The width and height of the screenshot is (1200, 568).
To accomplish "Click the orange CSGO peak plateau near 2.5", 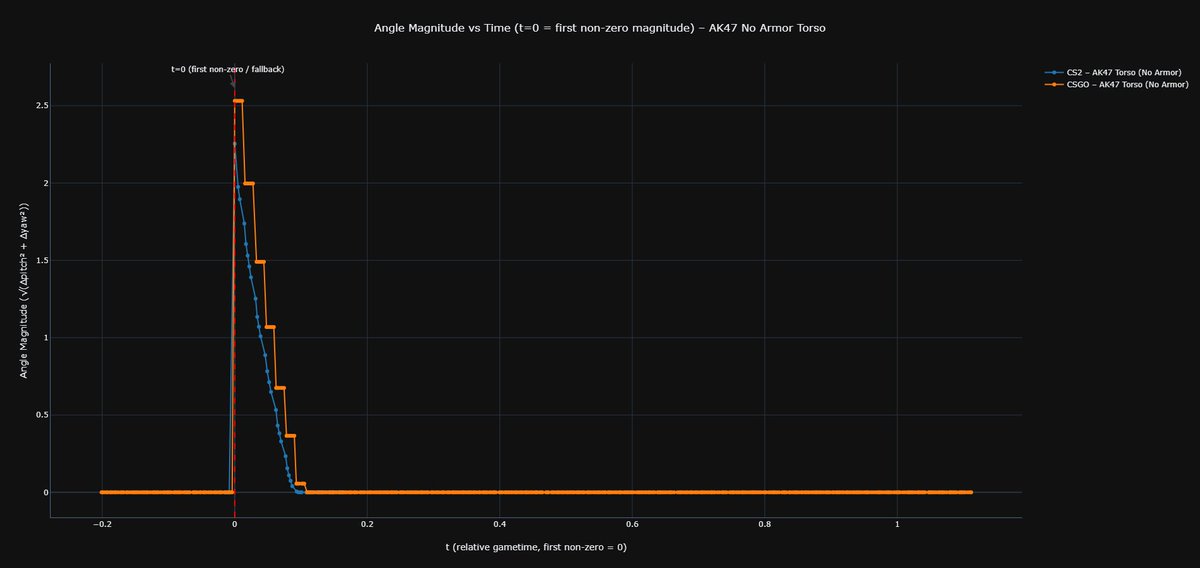I will [x=239, y=101].
